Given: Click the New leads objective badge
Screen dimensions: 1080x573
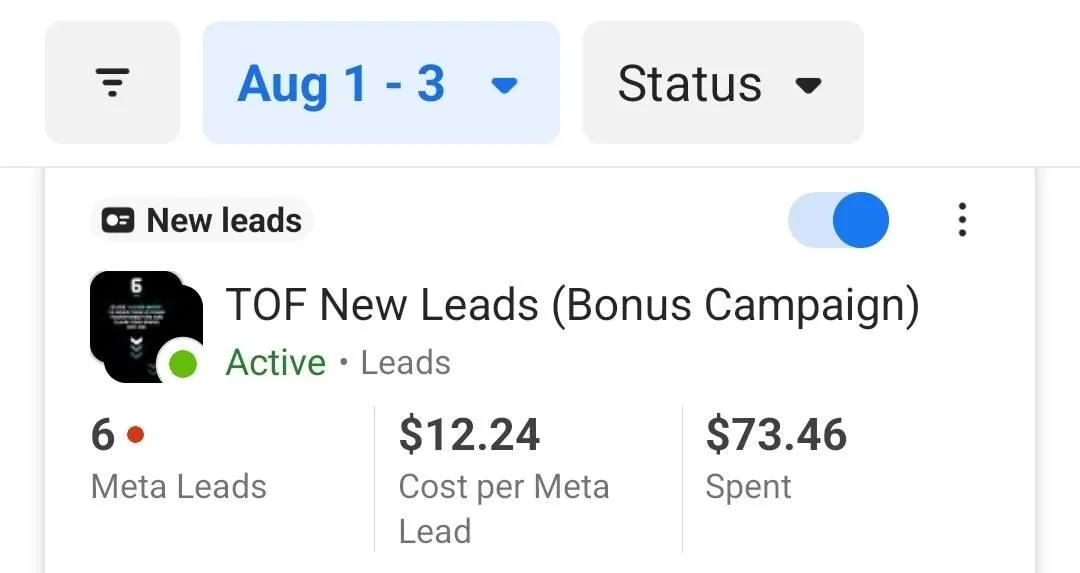Looking at the screenshot, I should tap(202, 220).
